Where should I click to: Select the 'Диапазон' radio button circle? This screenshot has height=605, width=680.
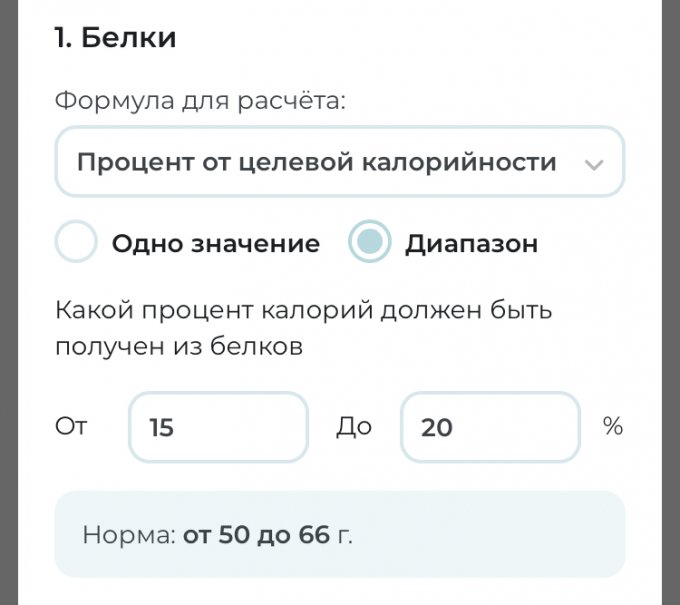pyautogui.click(x=369, y=243)
